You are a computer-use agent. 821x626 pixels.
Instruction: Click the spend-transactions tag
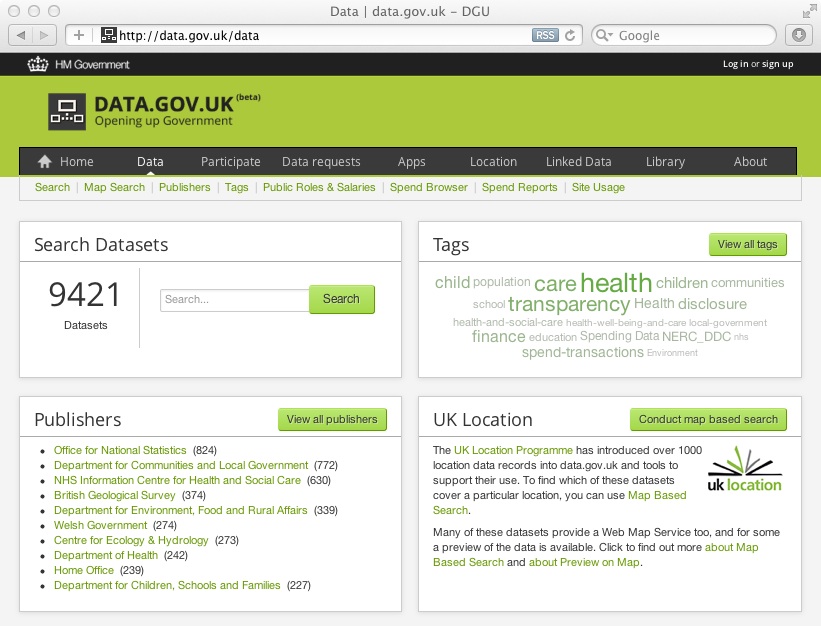click(582, 352)
